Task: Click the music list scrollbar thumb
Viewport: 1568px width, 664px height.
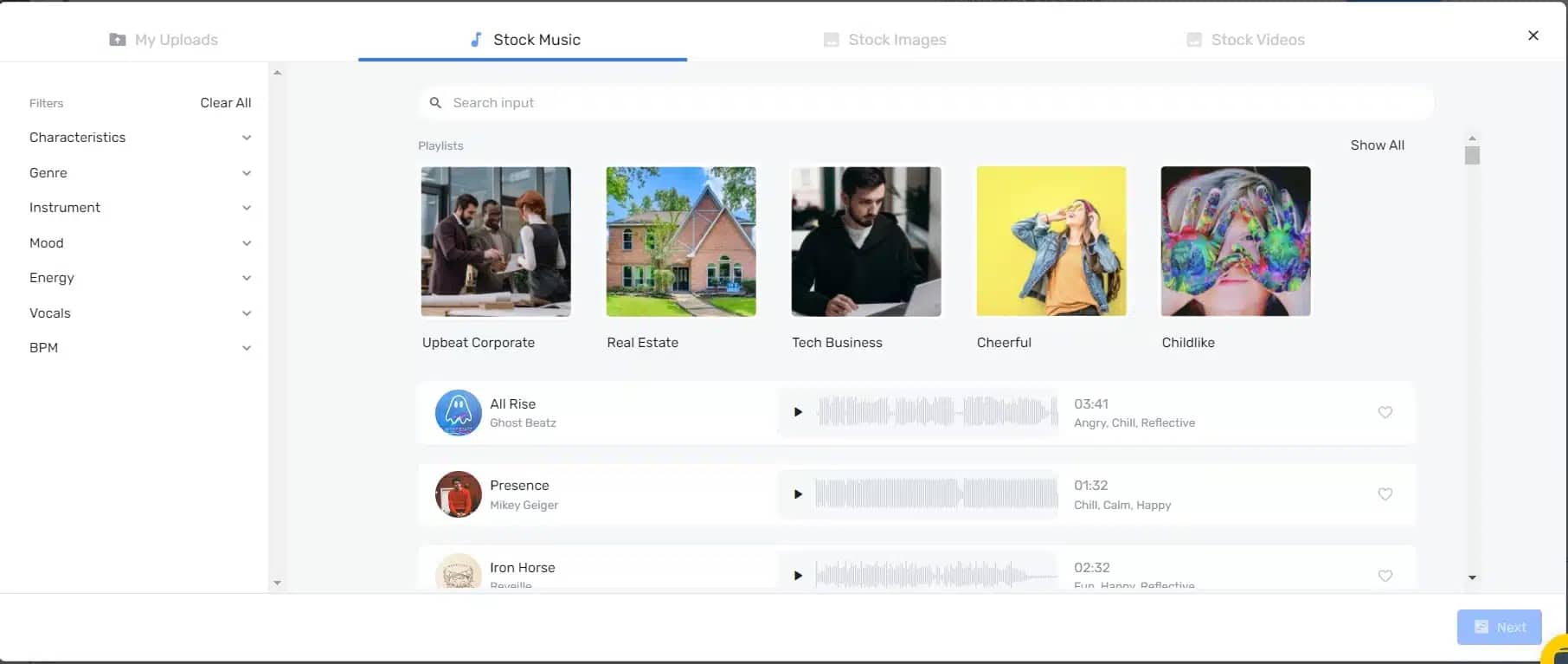Action: pos(1472,155)
